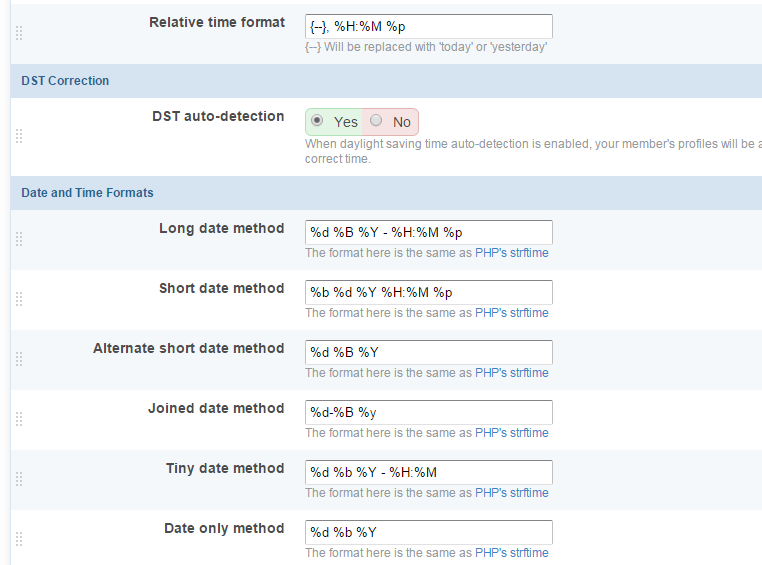Screen dimensions: 762x565
Task: Click the 'Joined date method' label
Action: [x=216, y=409]
